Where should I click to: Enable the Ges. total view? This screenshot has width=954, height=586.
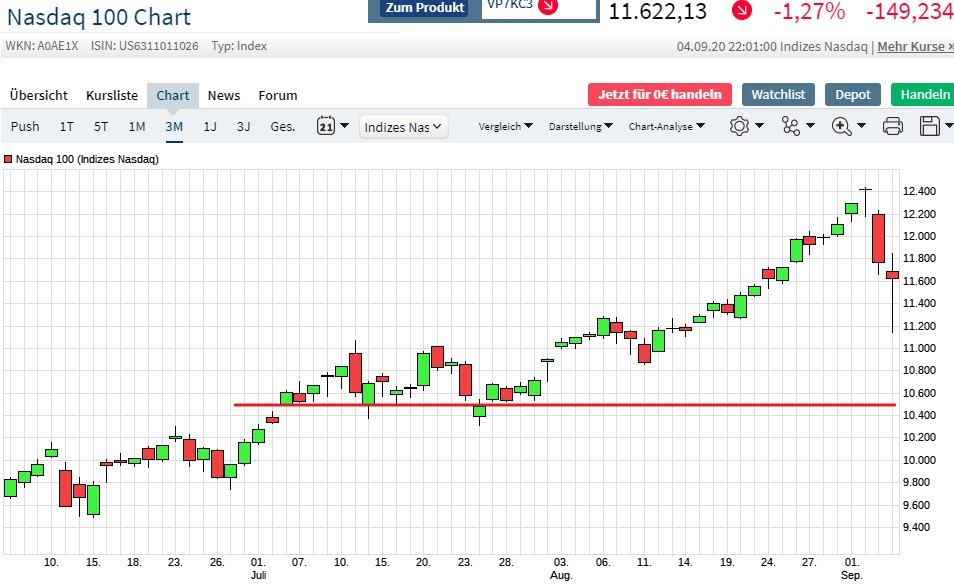point(282,126)
